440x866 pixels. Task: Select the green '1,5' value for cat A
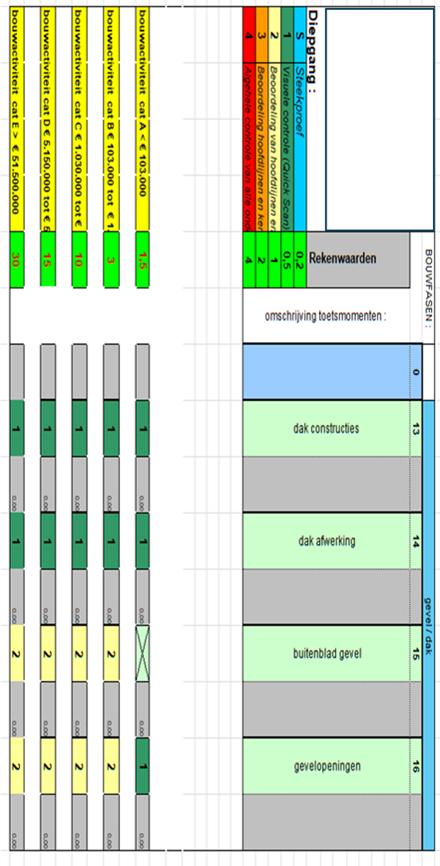[142, 260]
